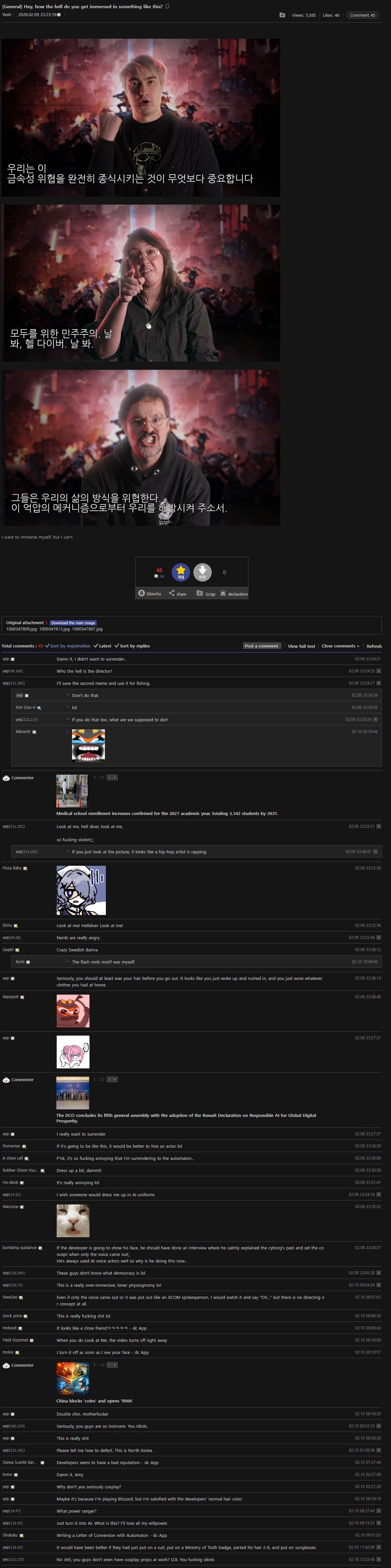
Task: Click the folder icon beside Views count
Action: [282, 15]
